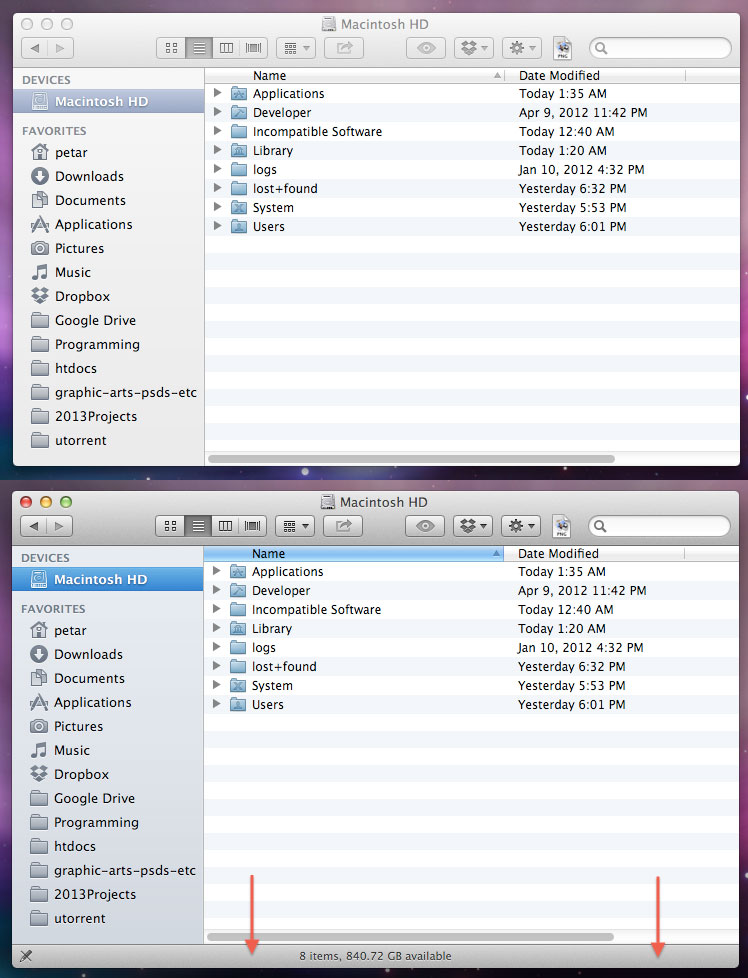Viewport: 748px width, 978px height.
Task: Open the Dropbox toolbar menu in the upper window
Action: point(474,48)
